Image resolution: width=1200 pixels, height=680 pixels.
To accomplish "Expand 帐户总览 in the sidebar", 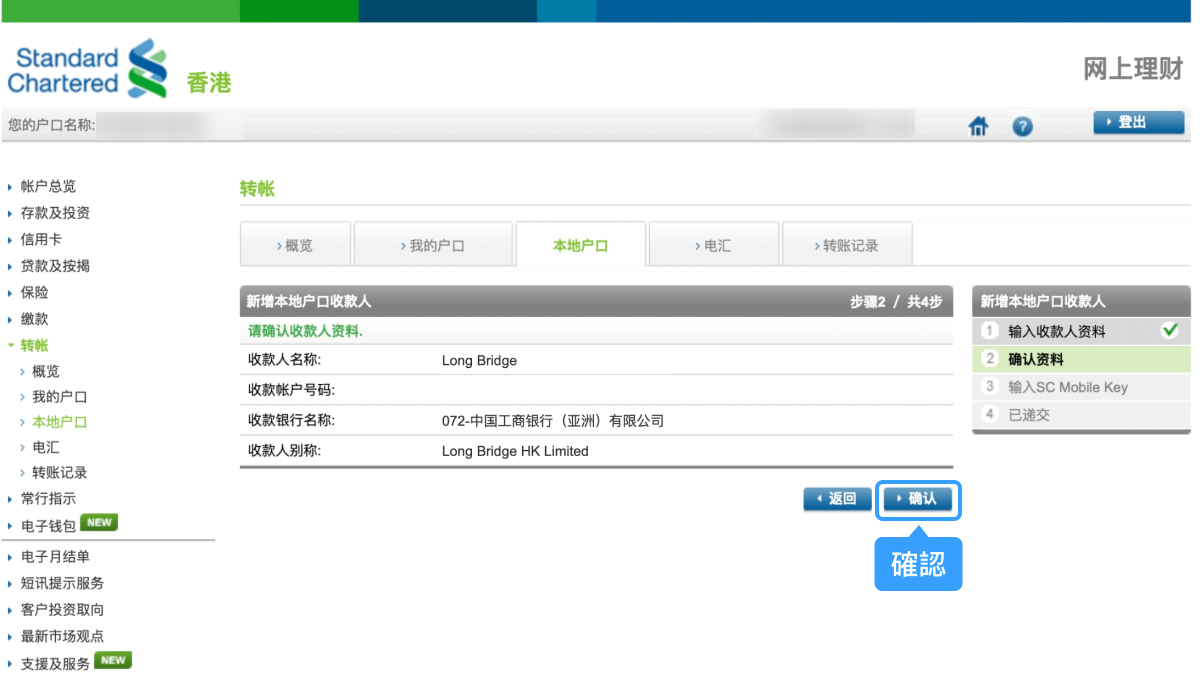I will pyautogui.click(x=48, y=186).
